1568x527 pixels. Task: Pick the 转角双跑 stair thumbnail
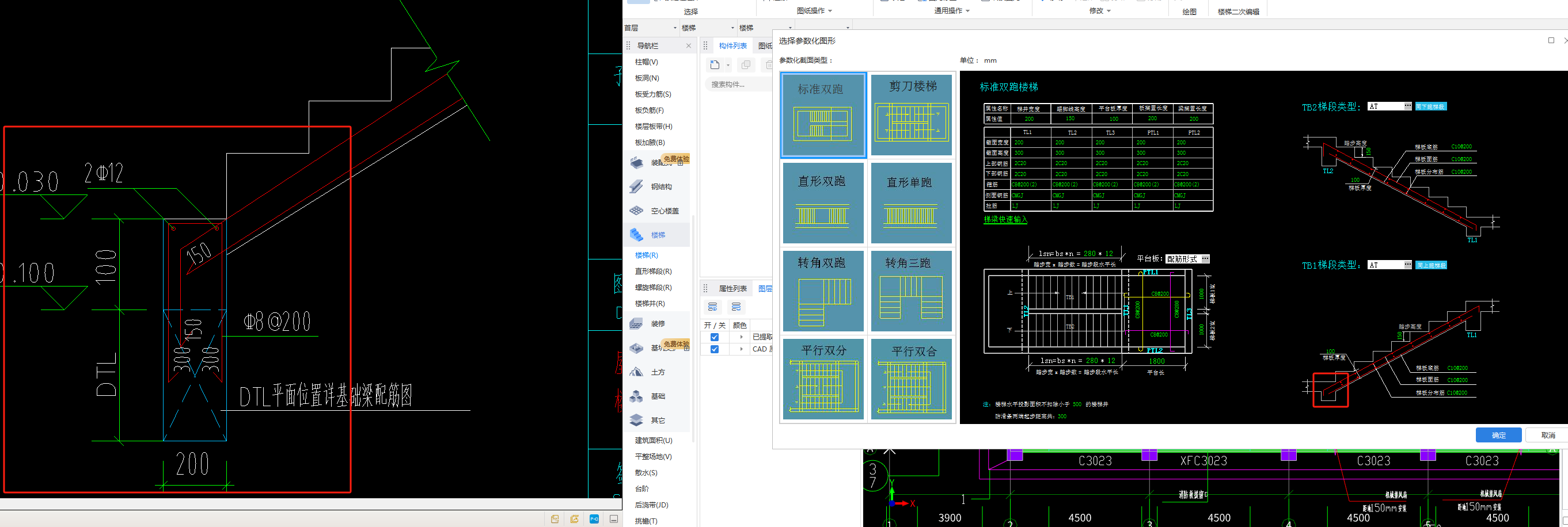pyautogui.click(x=823, y=291)
